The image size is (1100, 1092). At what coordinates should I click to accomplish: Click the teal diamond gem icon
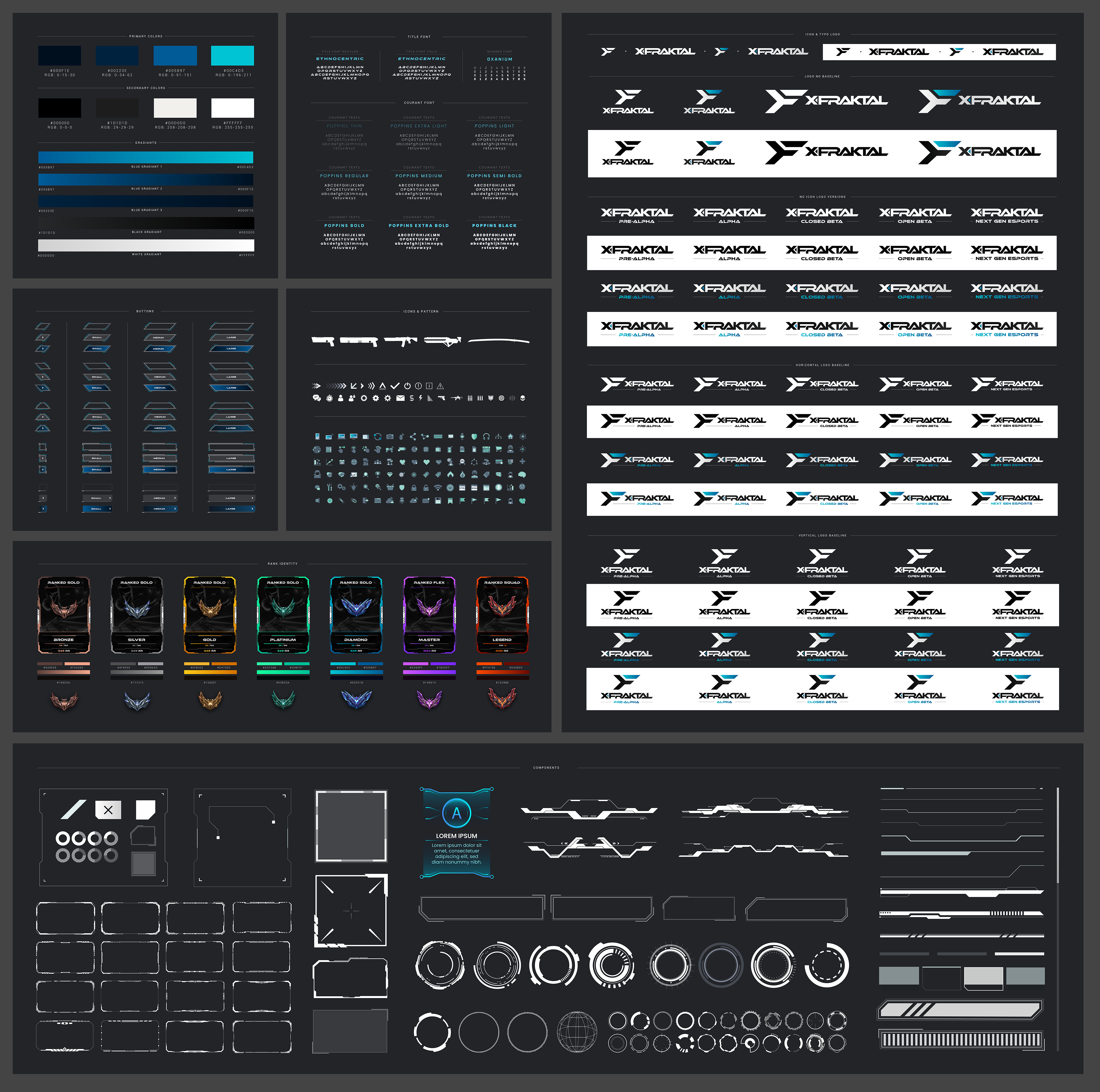390,474
